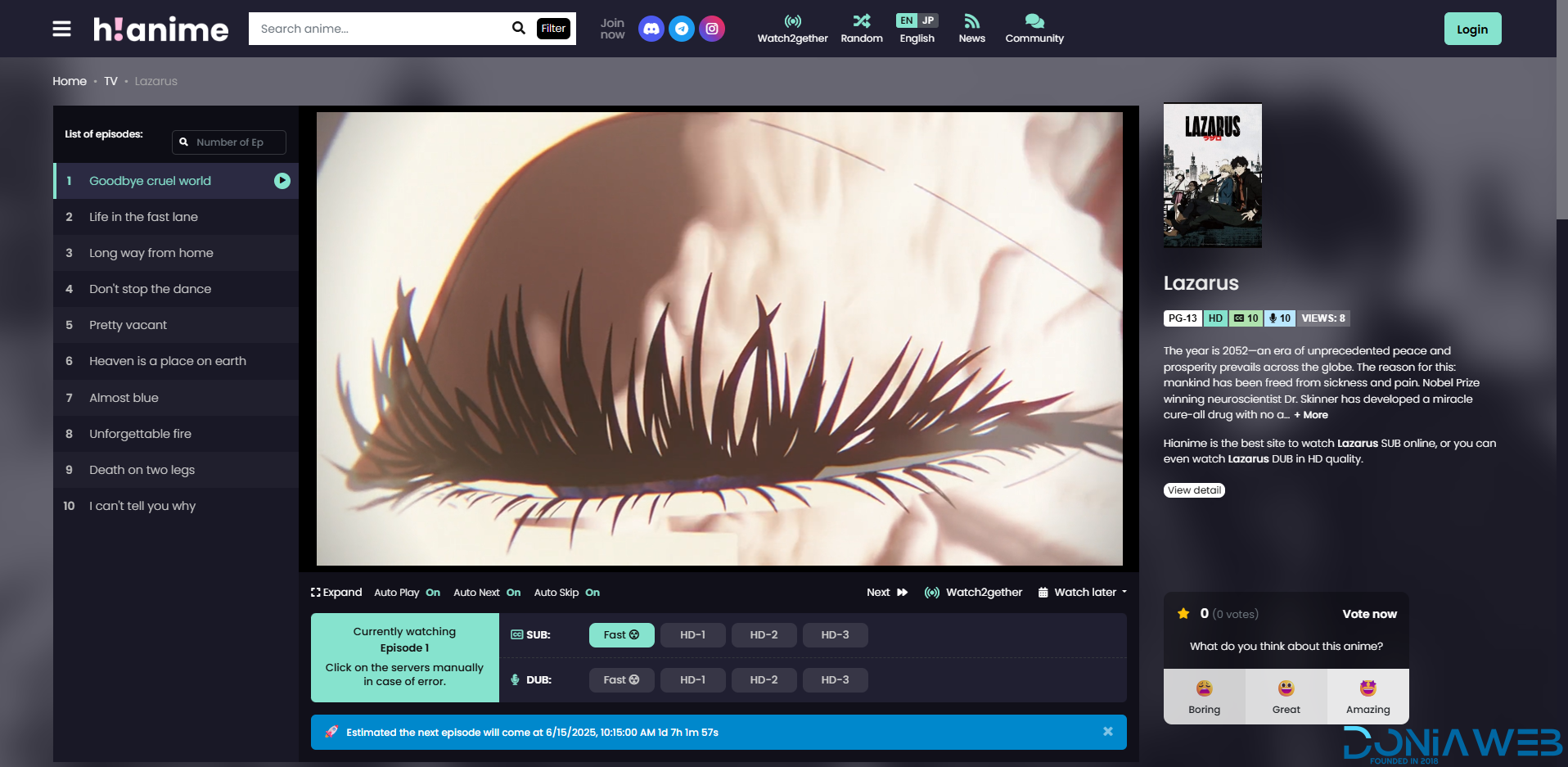Click the Login button

[x=1472, y=29]
